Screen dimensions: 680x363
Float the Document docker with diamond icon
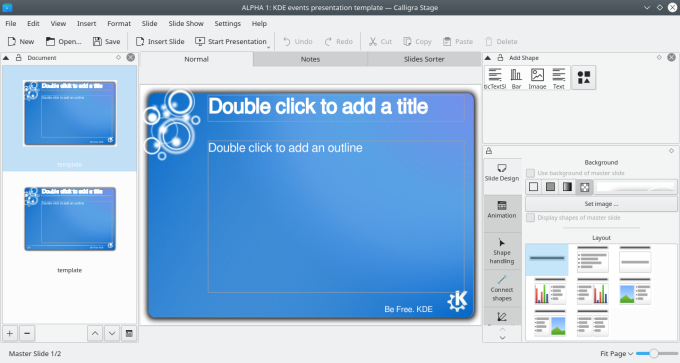click(x=118, y=57)
